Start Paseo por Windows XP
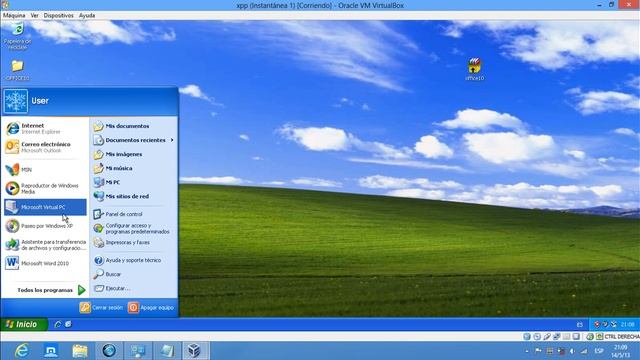This screenshot has height=360, width=640. tap(45, 226)
